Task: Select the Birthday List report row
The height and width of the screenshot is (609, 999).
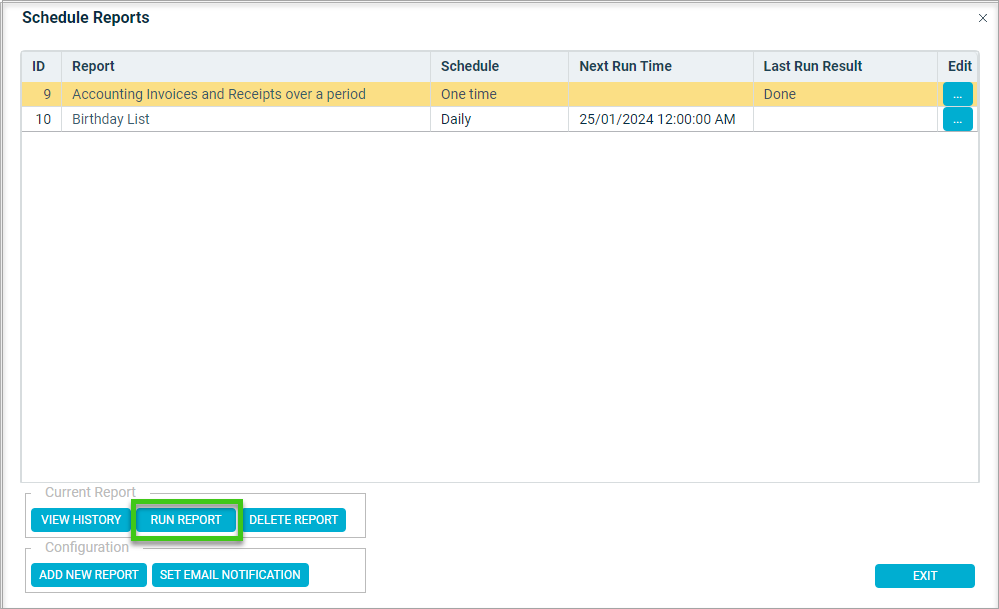Action: [x=500, y=119]
